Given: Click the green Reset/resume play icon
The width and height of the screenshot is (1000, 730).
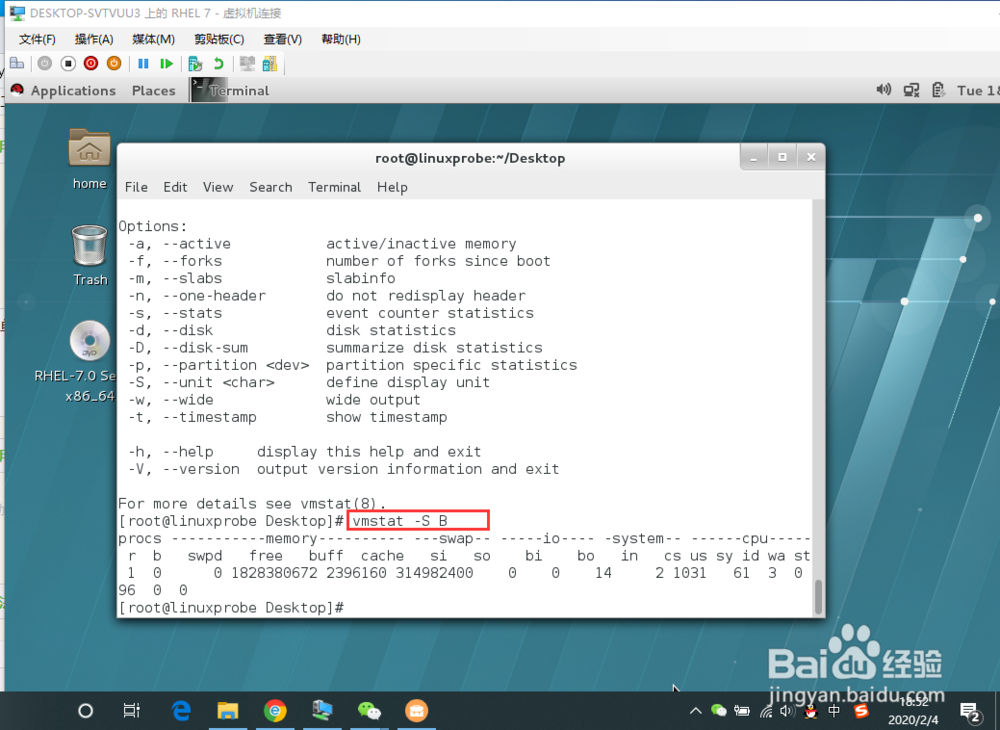Looking at the screenshot, I should point(166,63).
